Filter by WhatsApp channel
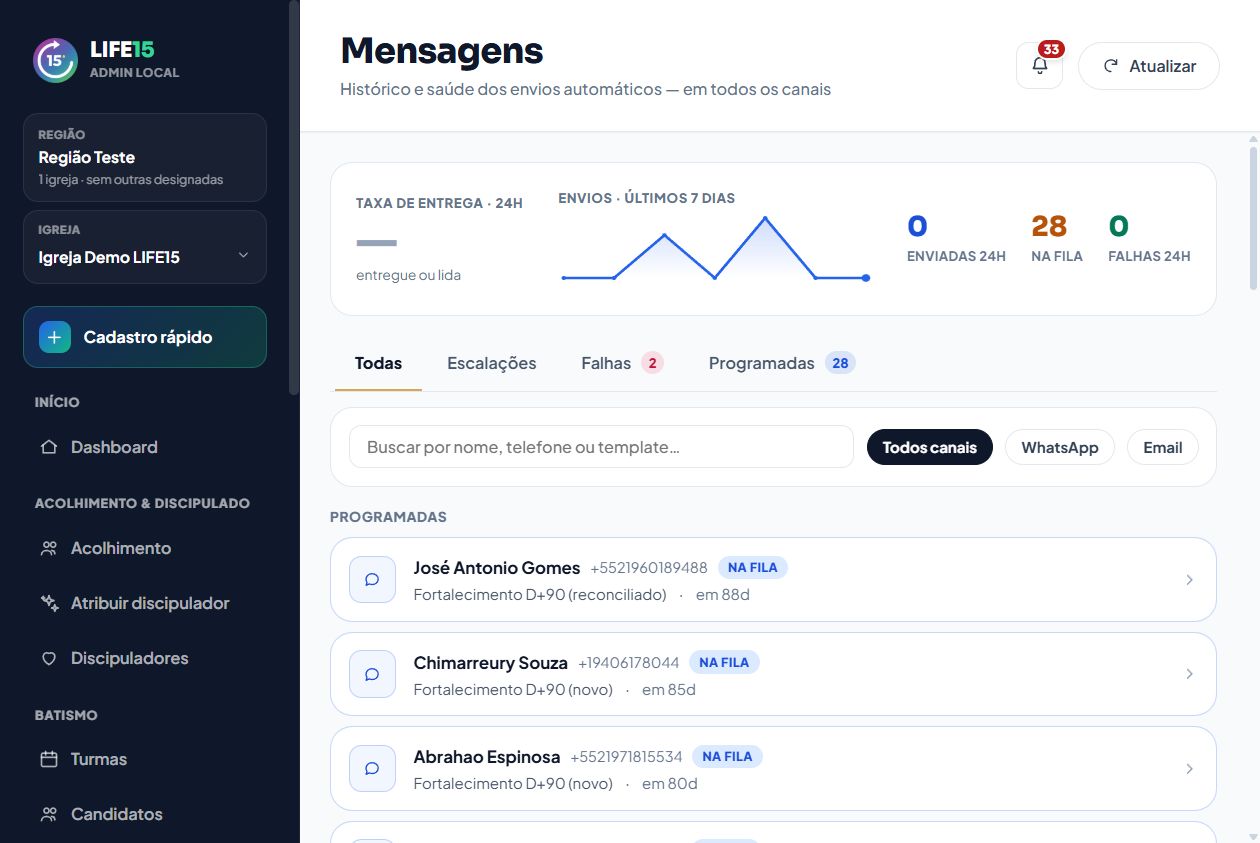This screenshot has width=1260, height=843. (x=1060, y=447)
